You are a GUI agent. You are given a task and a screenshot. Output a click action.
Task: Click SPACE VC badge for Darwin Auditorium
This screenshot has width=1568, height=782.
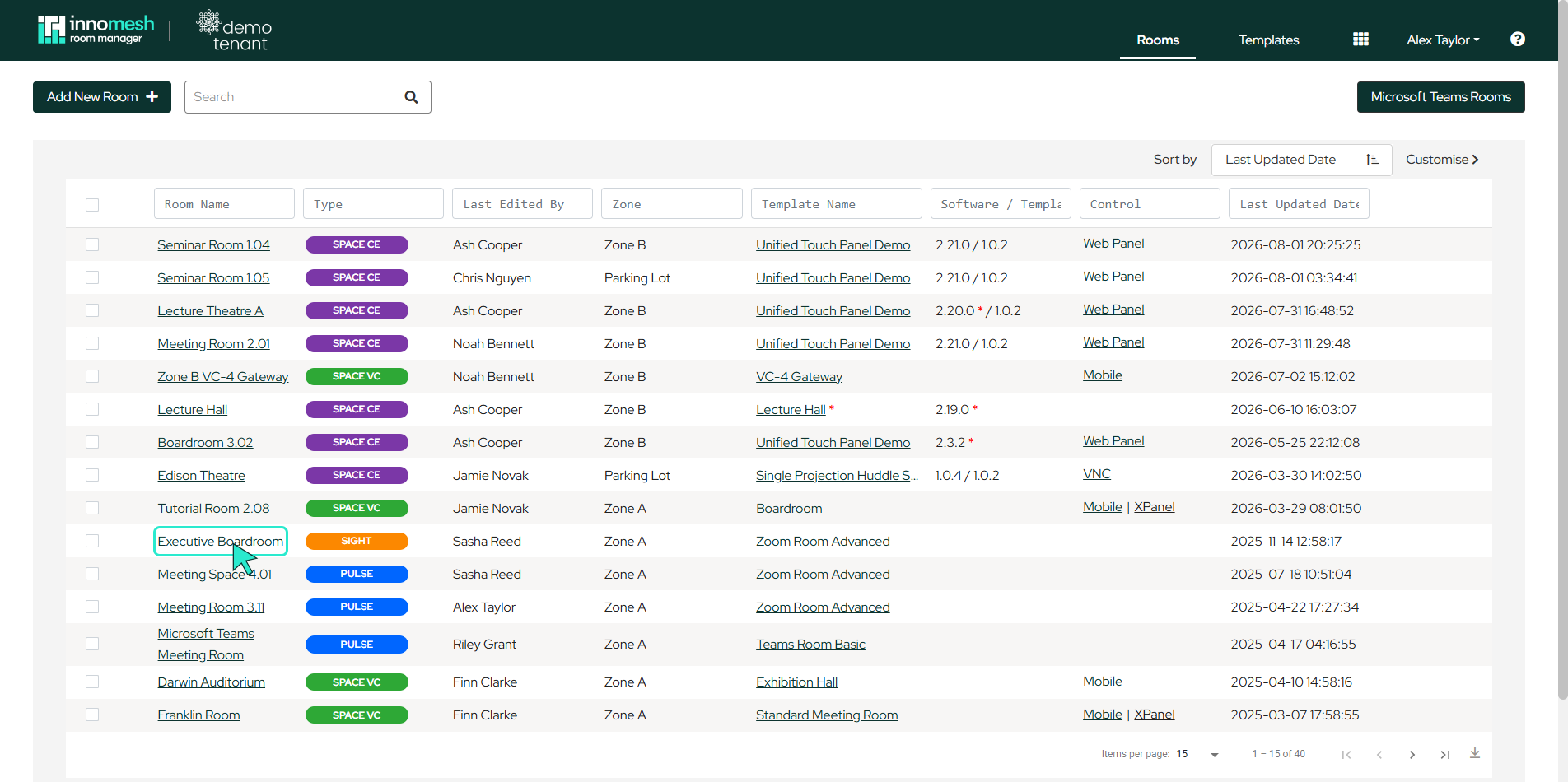pos(357,682)
